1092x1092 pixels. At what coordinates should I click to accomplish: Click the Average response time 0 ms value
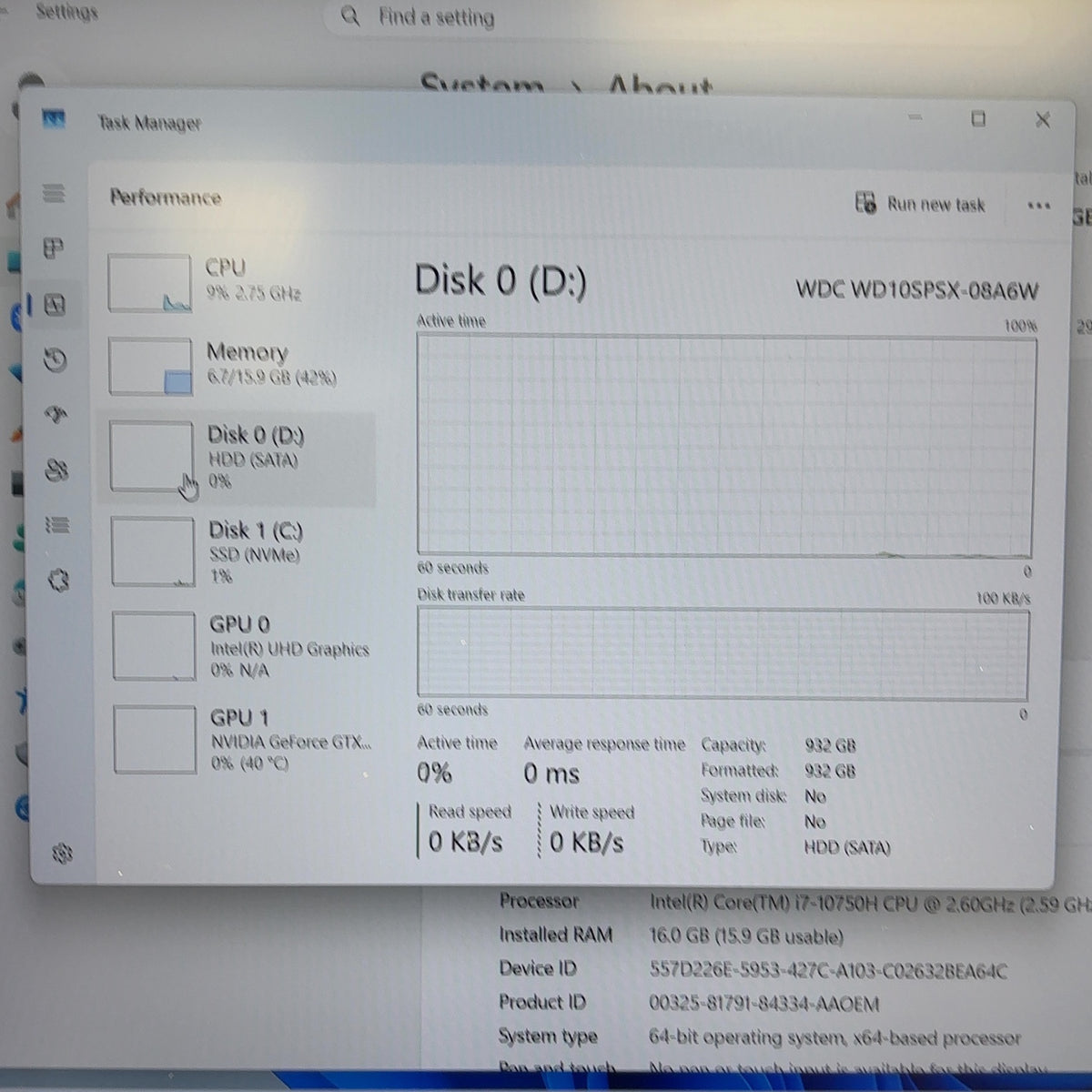(x=551, y=774)
